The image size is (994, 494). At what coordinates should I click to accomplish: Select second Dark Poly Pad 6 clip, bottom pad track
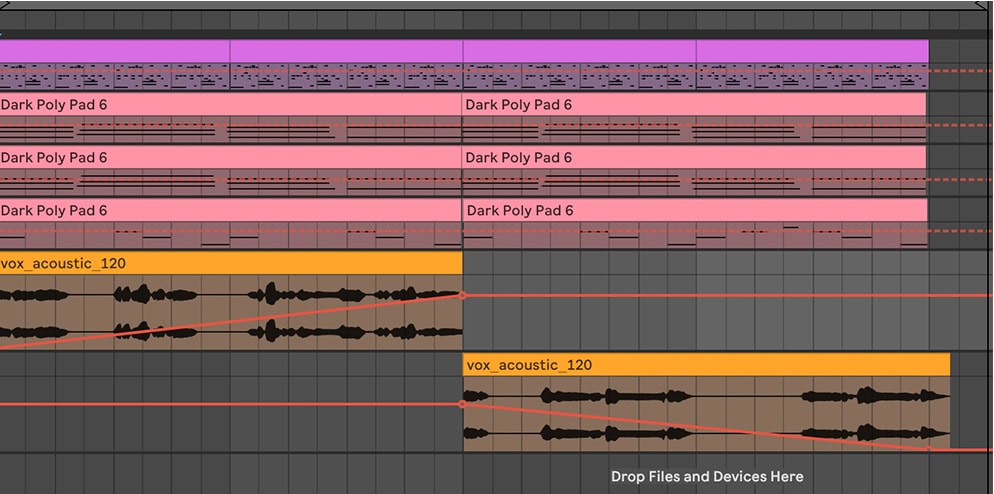[695, 210]
